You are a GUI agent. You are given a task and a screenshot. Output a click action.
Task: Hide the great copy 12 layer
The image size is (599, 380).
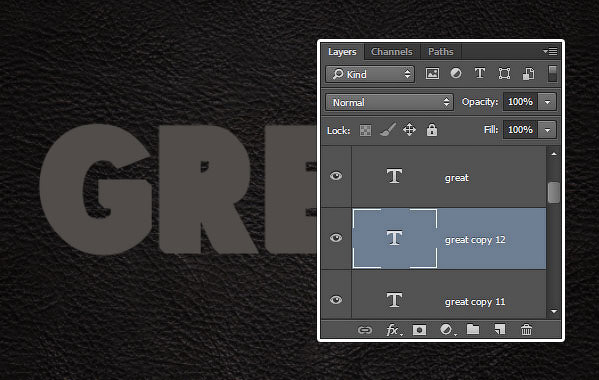point(336,238)
